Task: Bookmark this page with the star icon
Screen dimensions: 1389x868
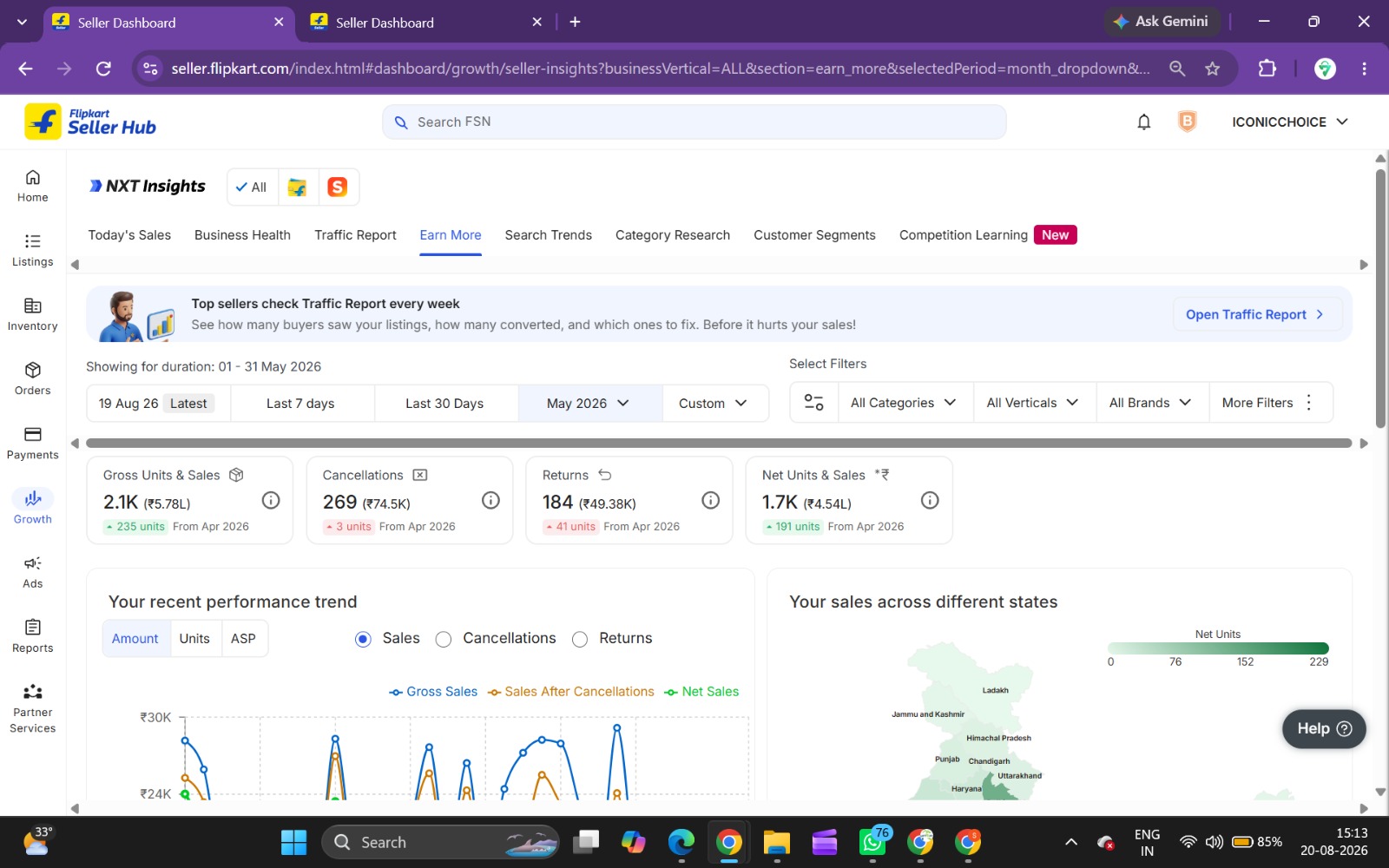Action: click(1213, 69)
